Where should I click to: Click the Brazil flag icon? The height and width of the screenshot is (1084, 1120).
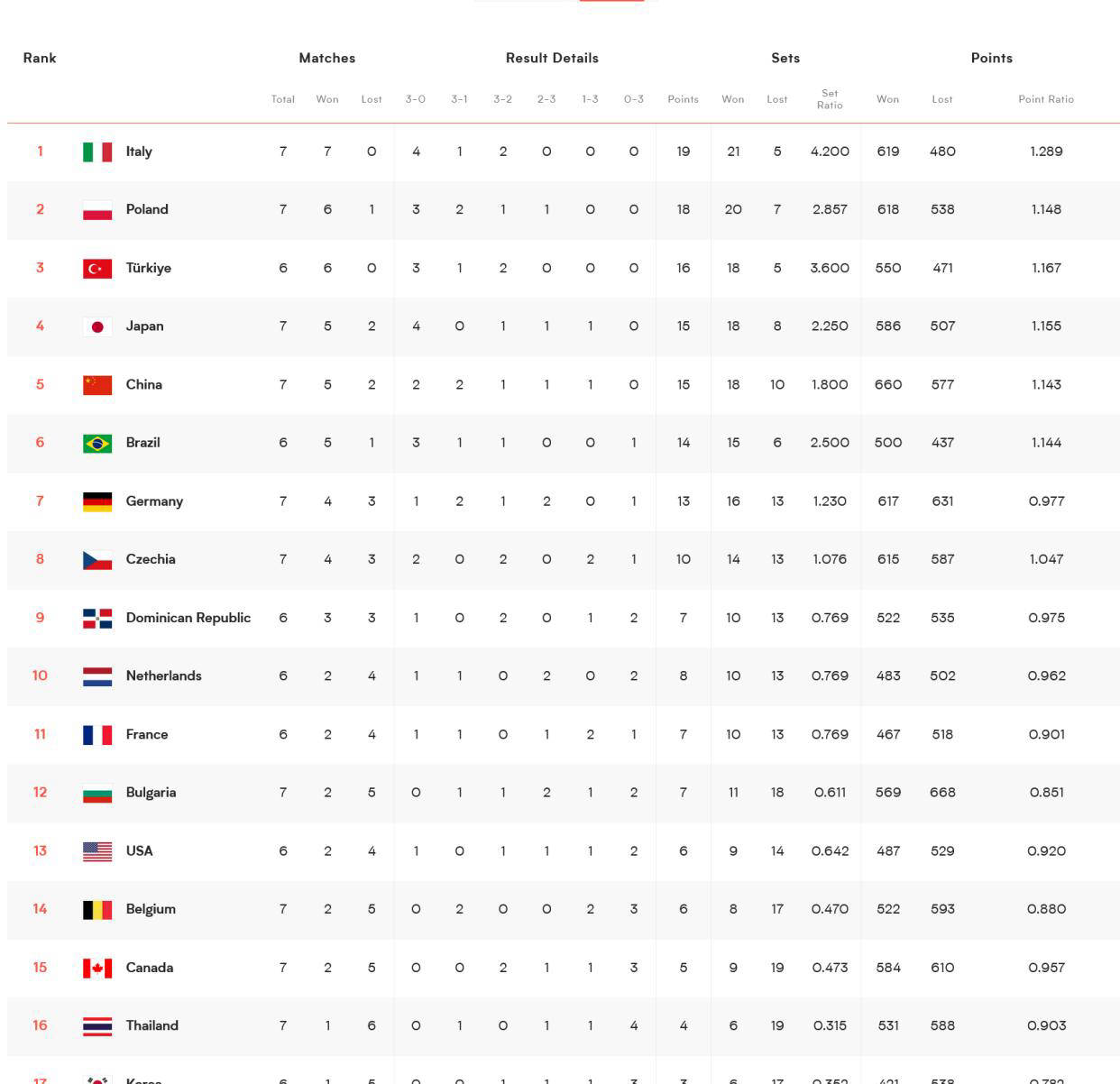(x=97, y=443)
